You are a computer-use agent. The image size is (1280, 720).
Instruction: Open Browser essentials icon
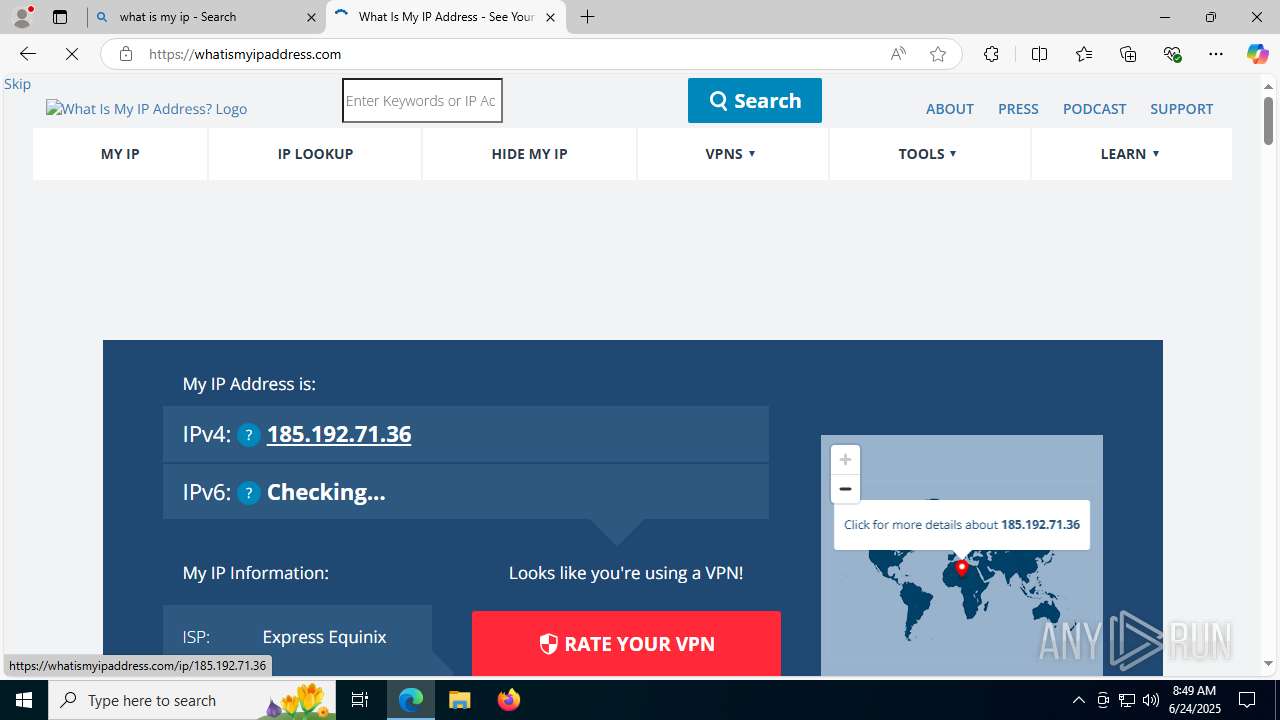click(x=1172, y=54)
